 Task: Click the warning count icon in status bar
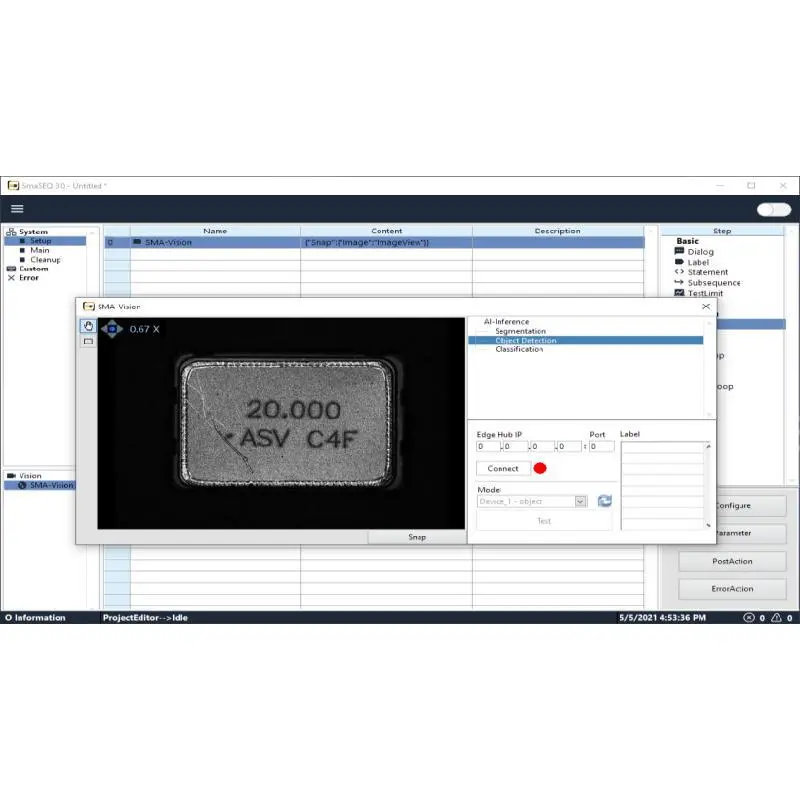click(x=776, y=618)
